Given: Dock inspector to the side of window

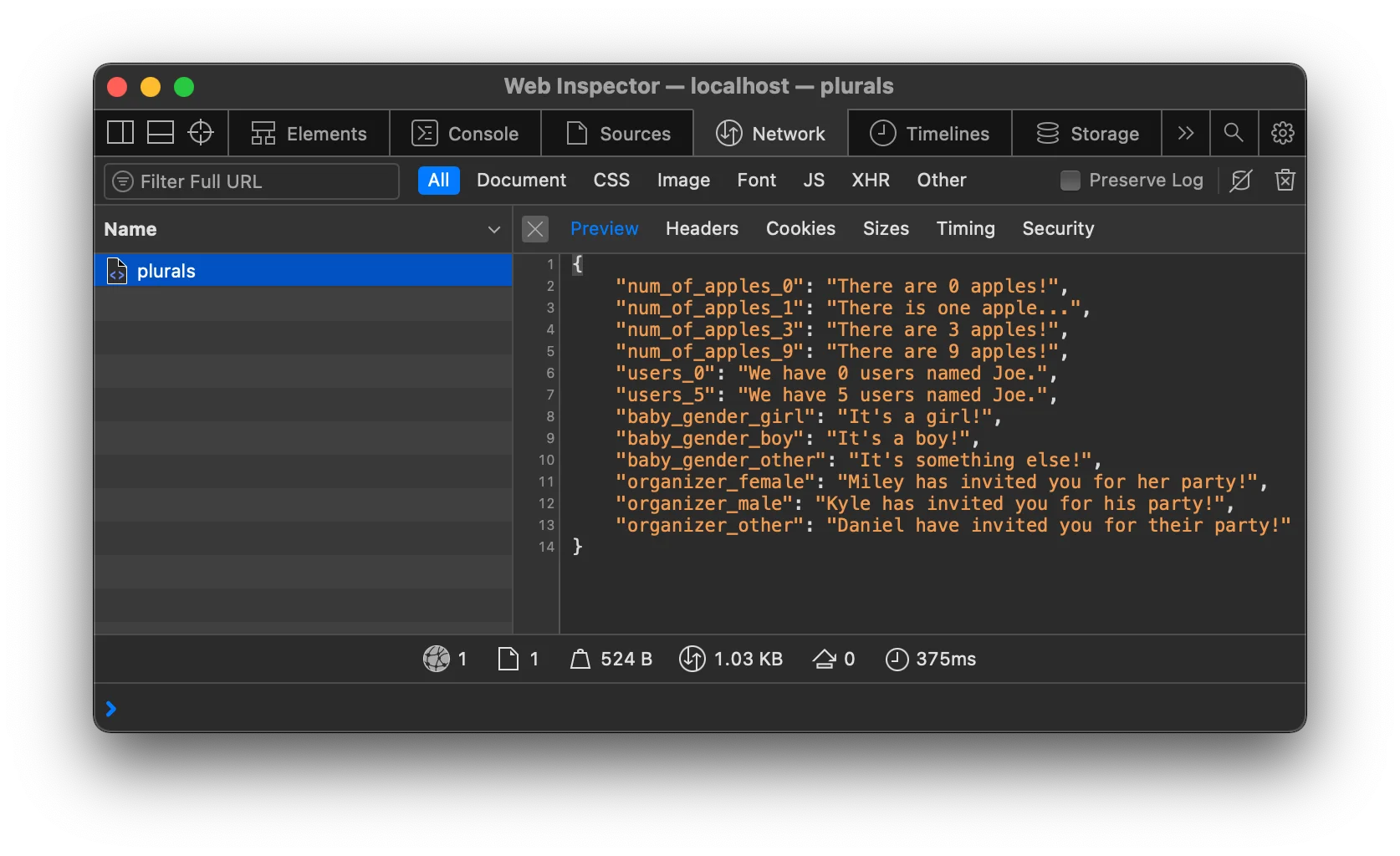Looking at the screenshot, I should [x=120, y=133].
